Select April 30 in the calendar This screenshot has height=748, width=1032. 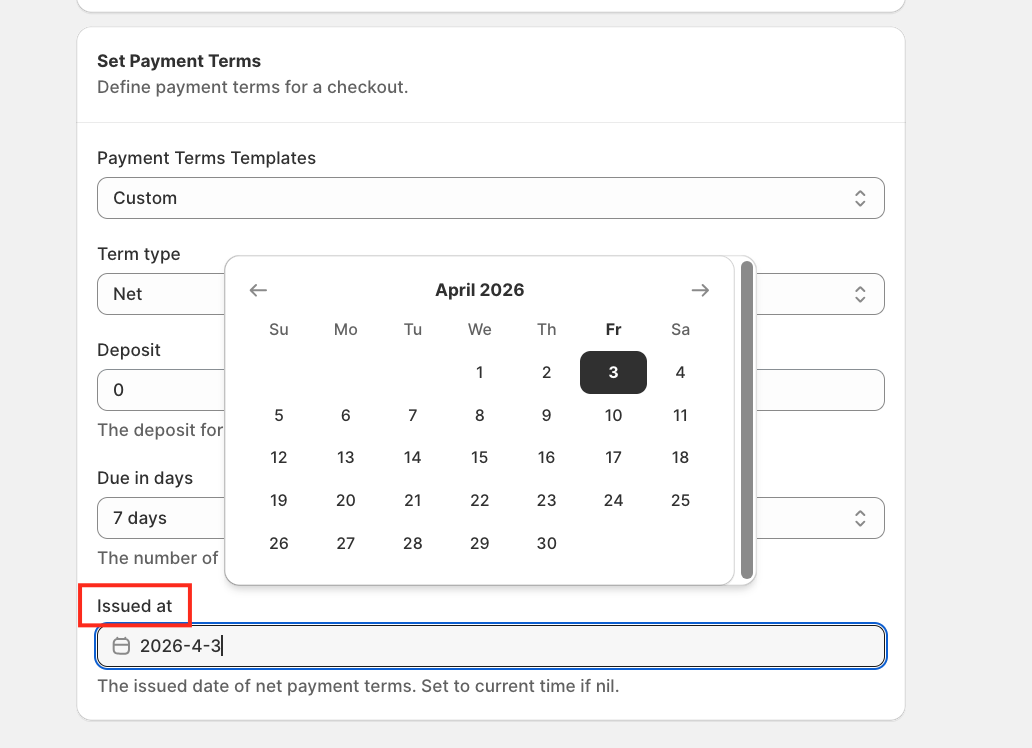click(x=546, y=543)
